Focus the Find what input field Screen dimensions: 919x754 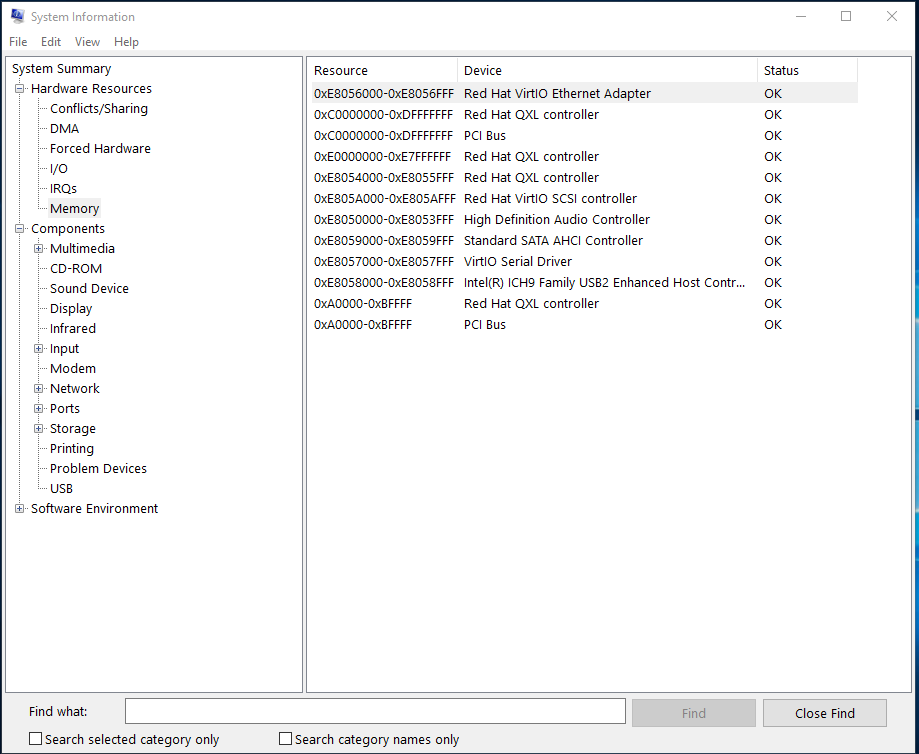pos(375,711)
